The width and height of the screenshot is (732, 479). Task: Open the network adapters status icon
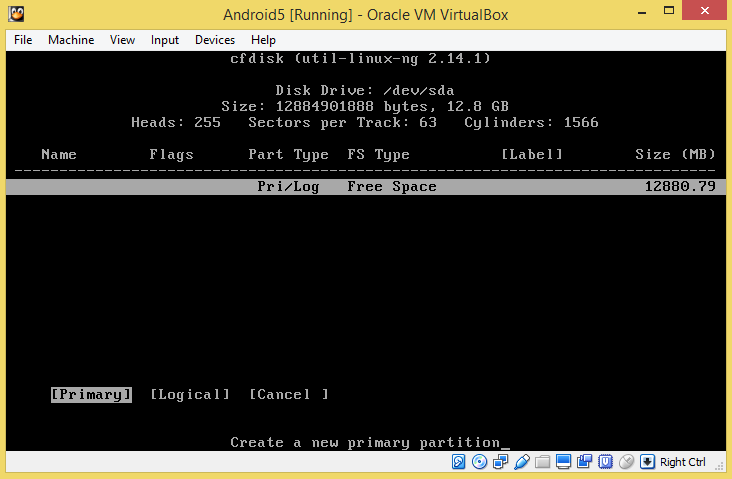point(500,462)
